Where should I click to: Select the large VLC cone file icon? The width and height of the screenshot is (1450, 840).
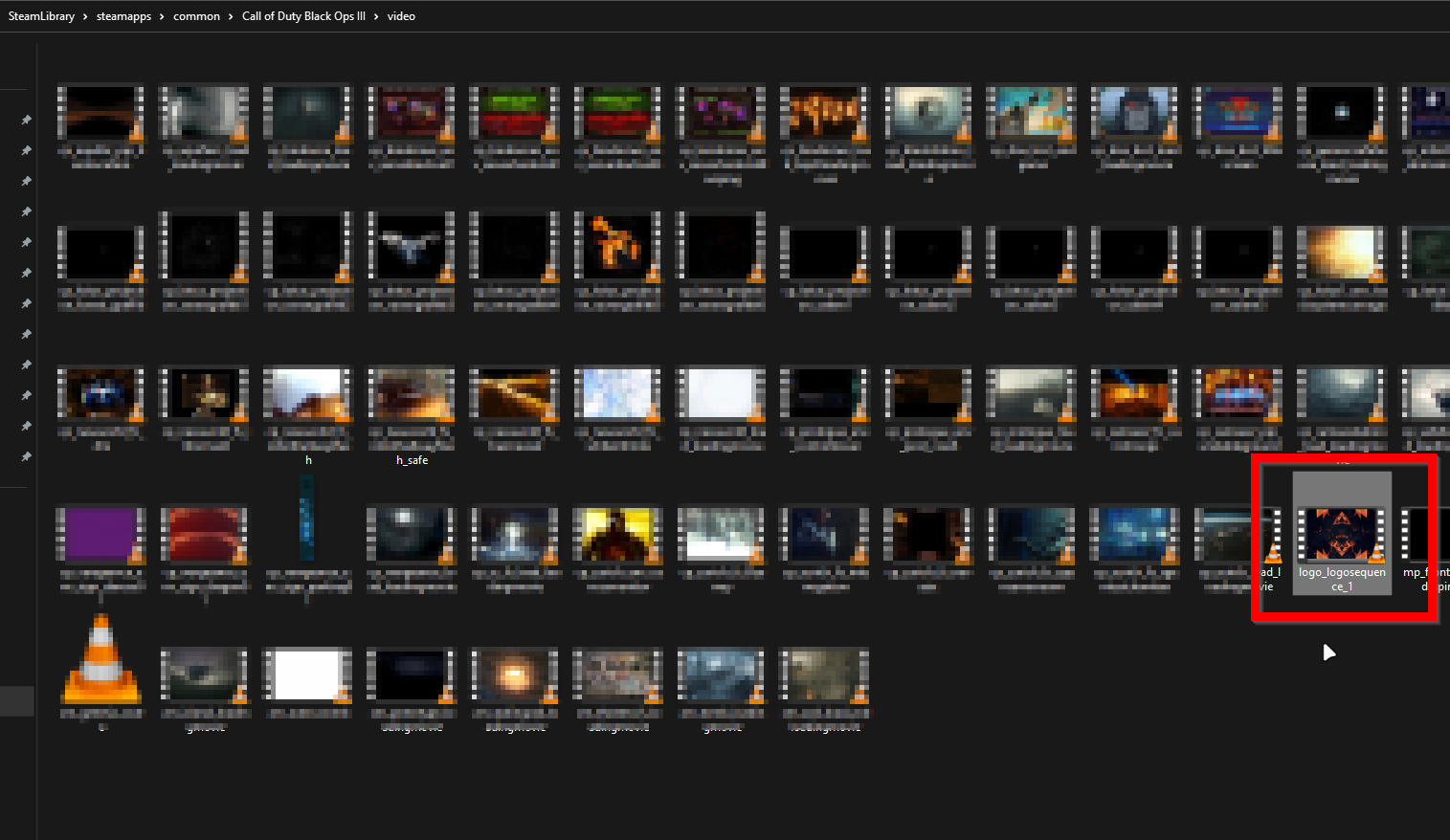(101, 659)
